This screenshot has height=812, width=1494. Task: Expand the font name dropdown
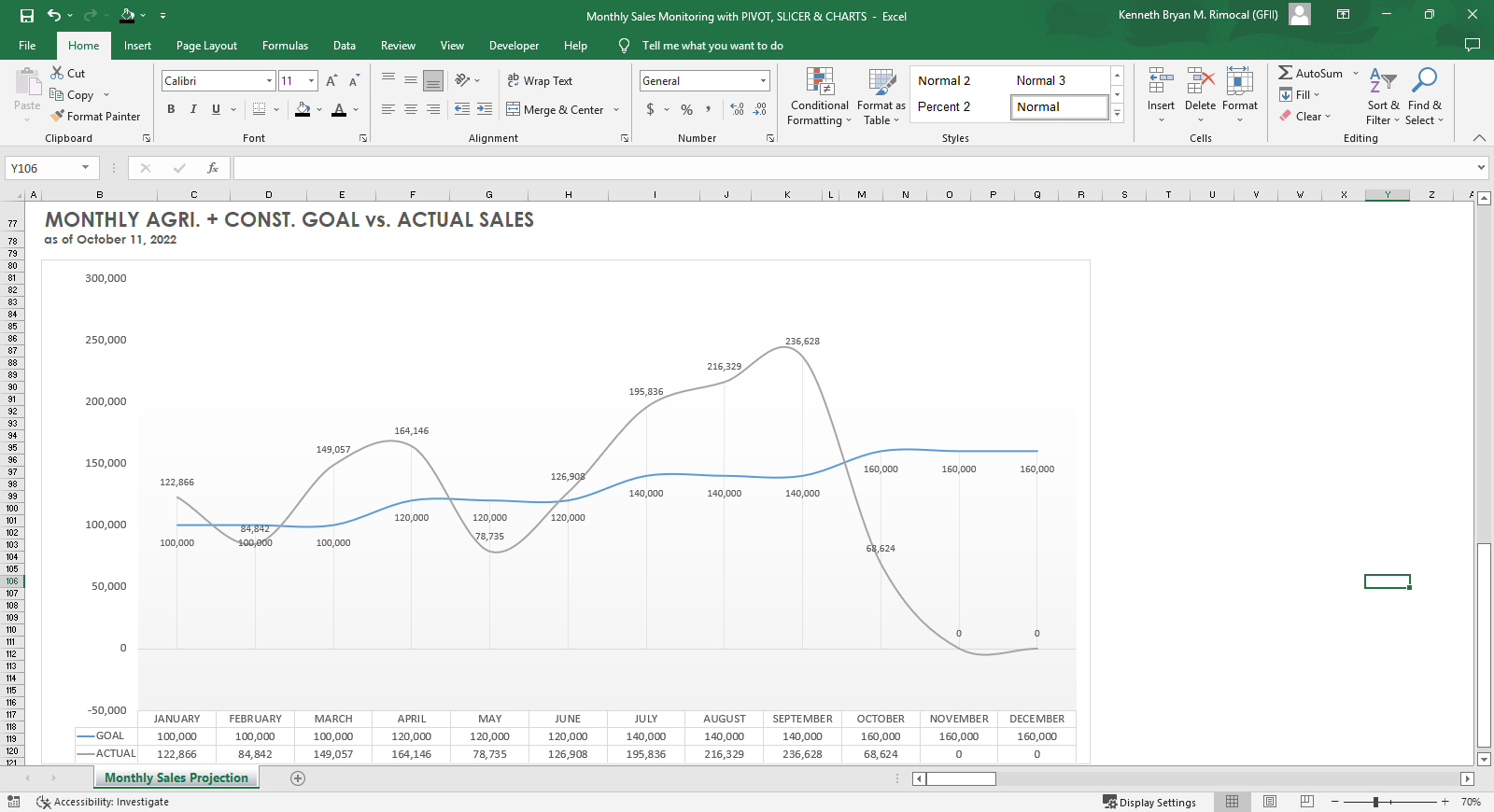pyautogui.click(x=269, y=81)
